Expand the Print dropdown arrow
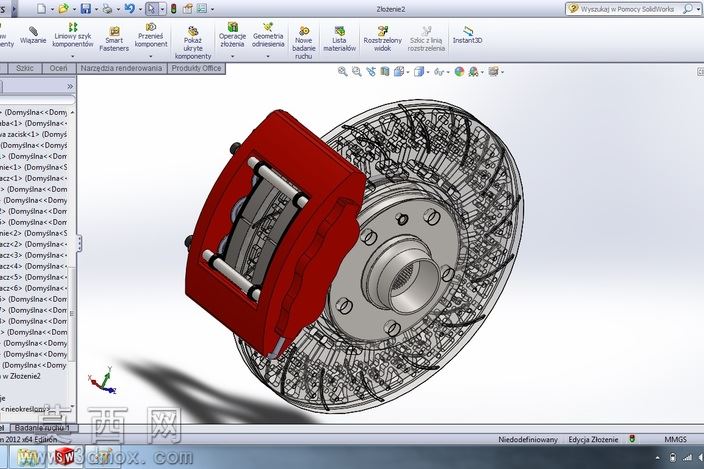This screenshot has width=704, height=469. click(x=118, y=9)
